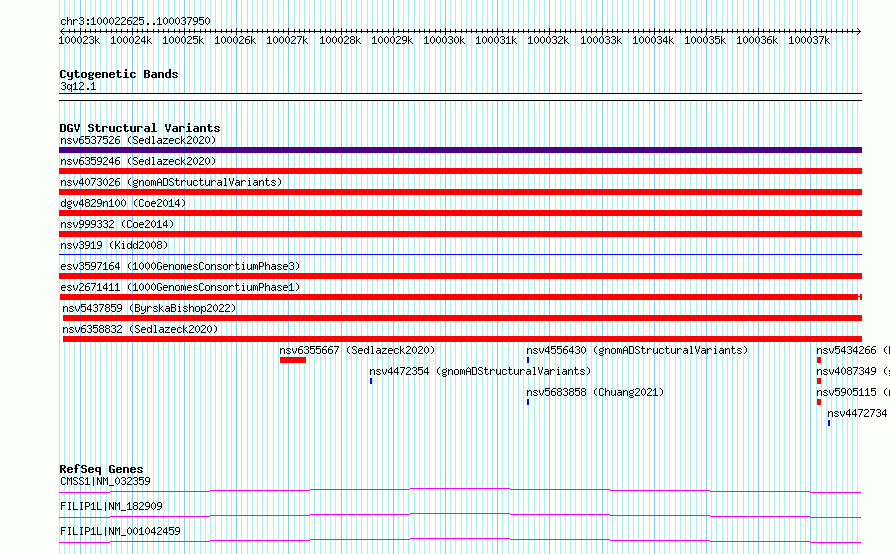
Task: Select the 3q12.1 band label
Action: click(x=78, y=86)
